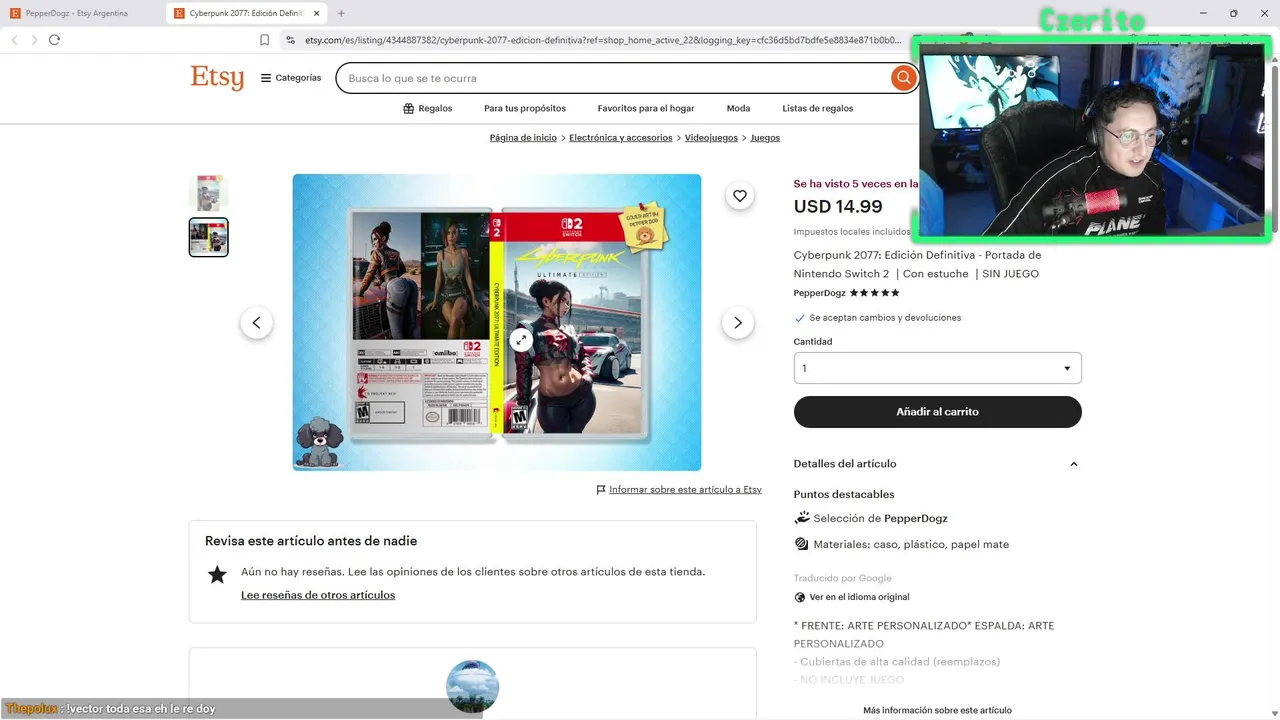Open Electrónica y accesorios breadcrumb
This screenshot has height=720, width=1280.
pos(621,138)
